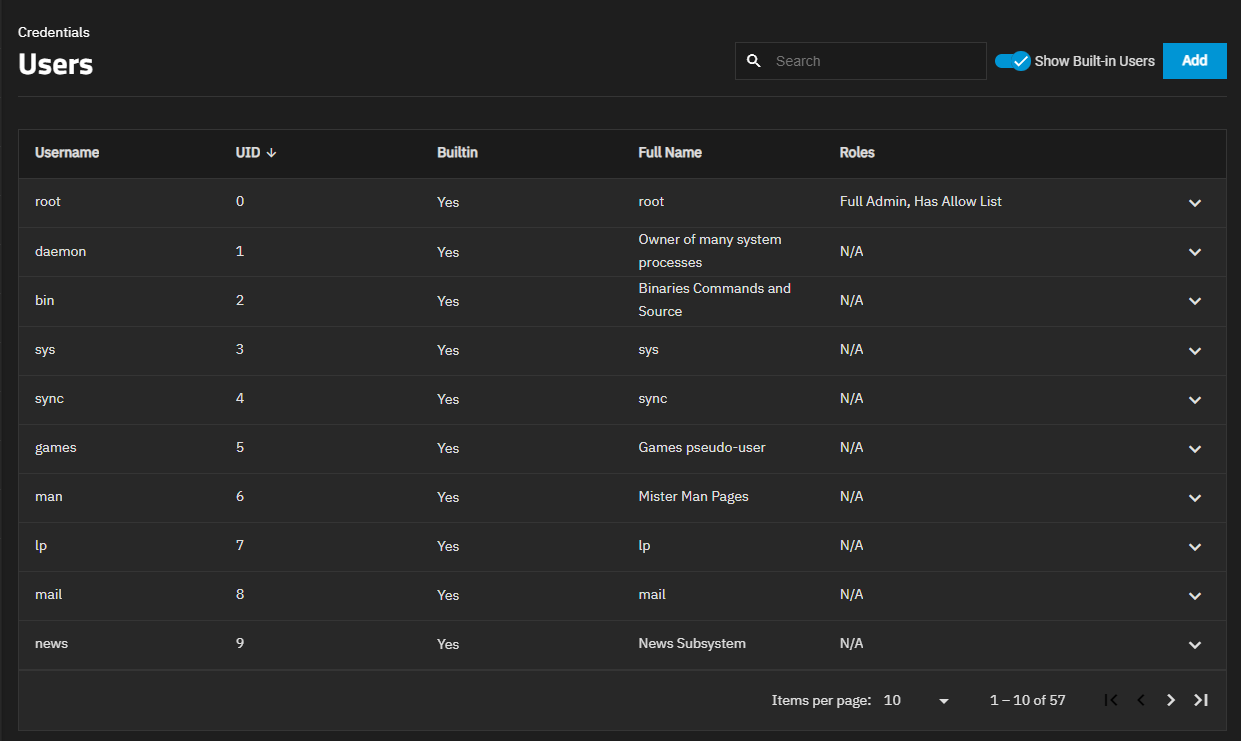
Task: Sort table by the Roles column header
Action: point(857,153)
